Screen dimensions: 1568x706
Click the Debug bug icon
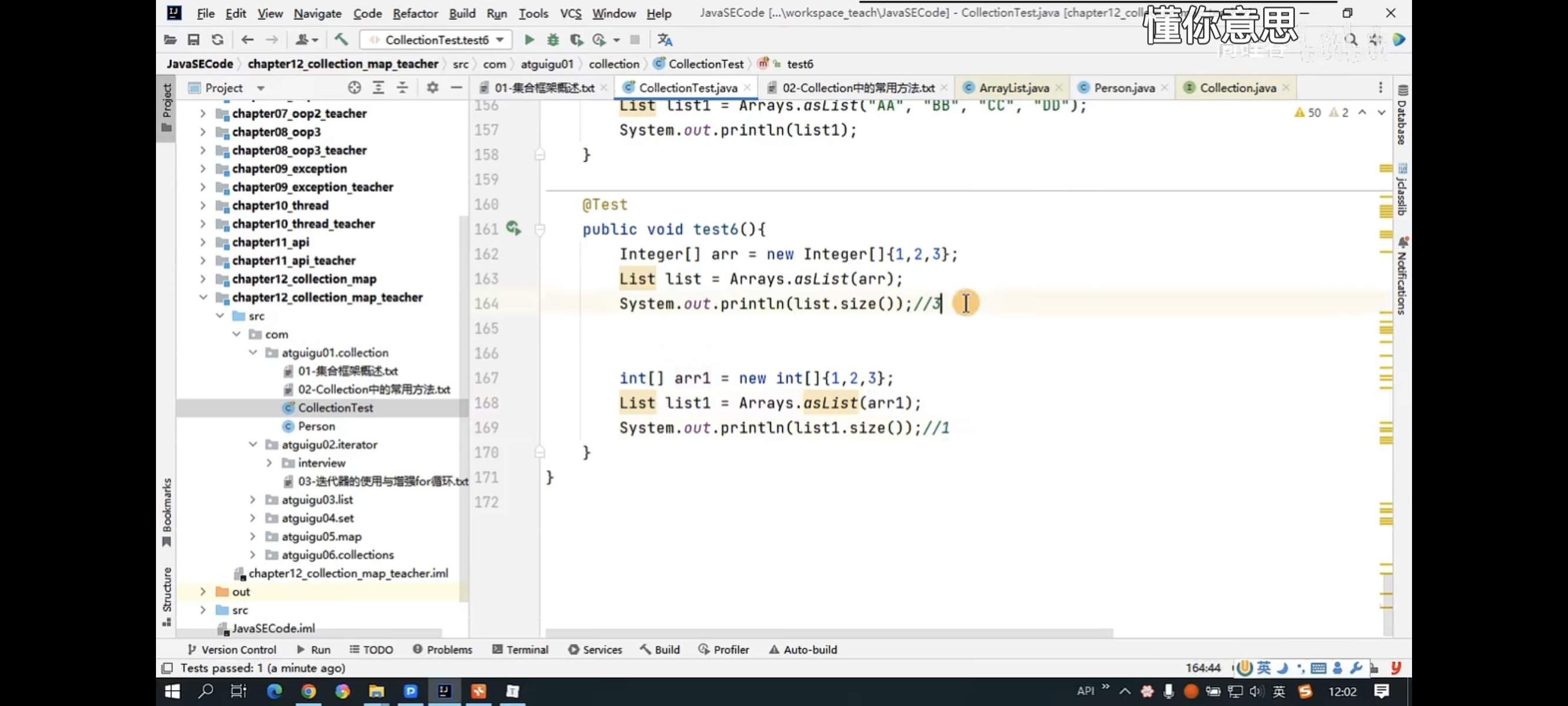tap(553, 39)
